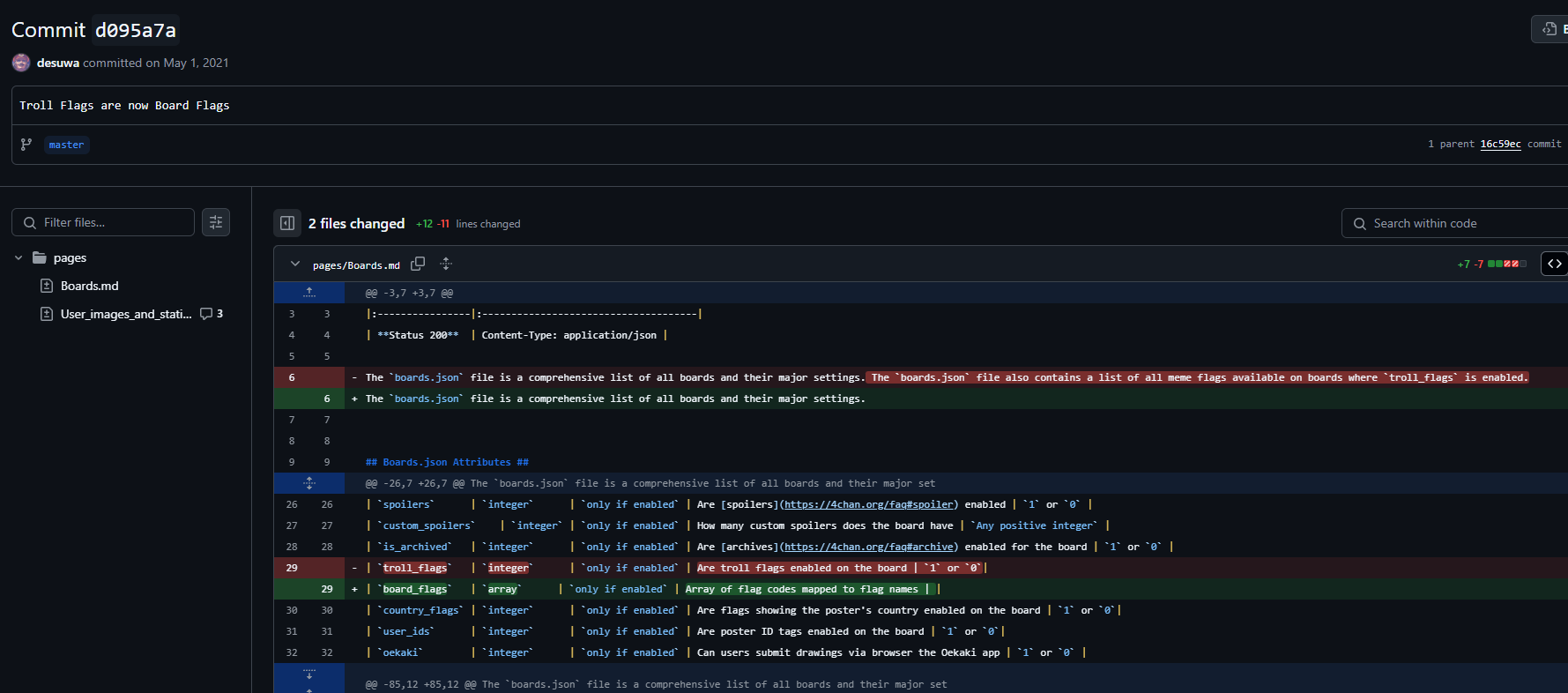
Task: Copy the pages/Boards.md file path
Action: pos(418,264)
